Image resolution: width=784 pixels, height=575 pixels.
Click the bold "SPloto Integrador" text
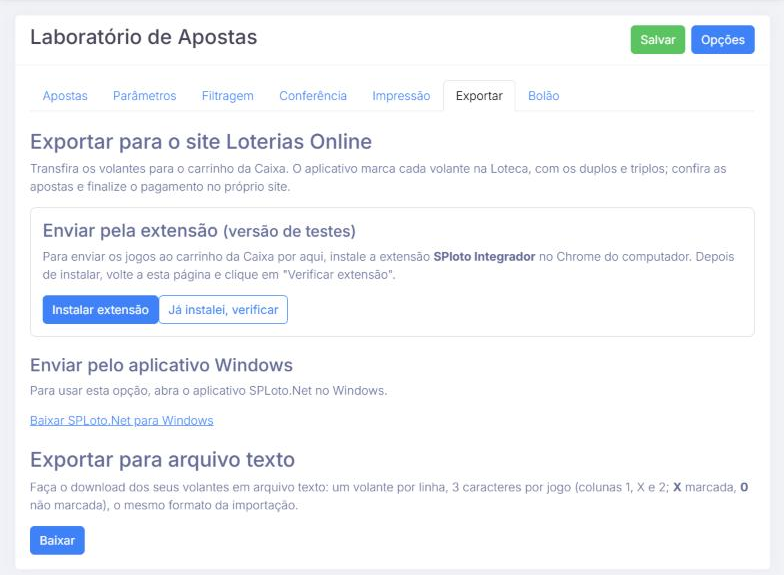click(x=484, y=256)
